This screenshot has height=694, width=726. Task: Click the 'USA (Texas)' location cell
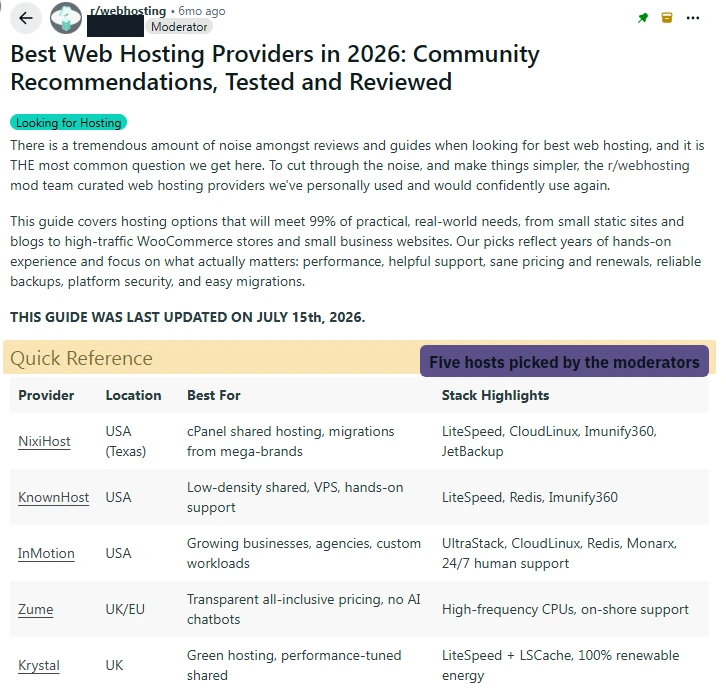click(126, 441)
